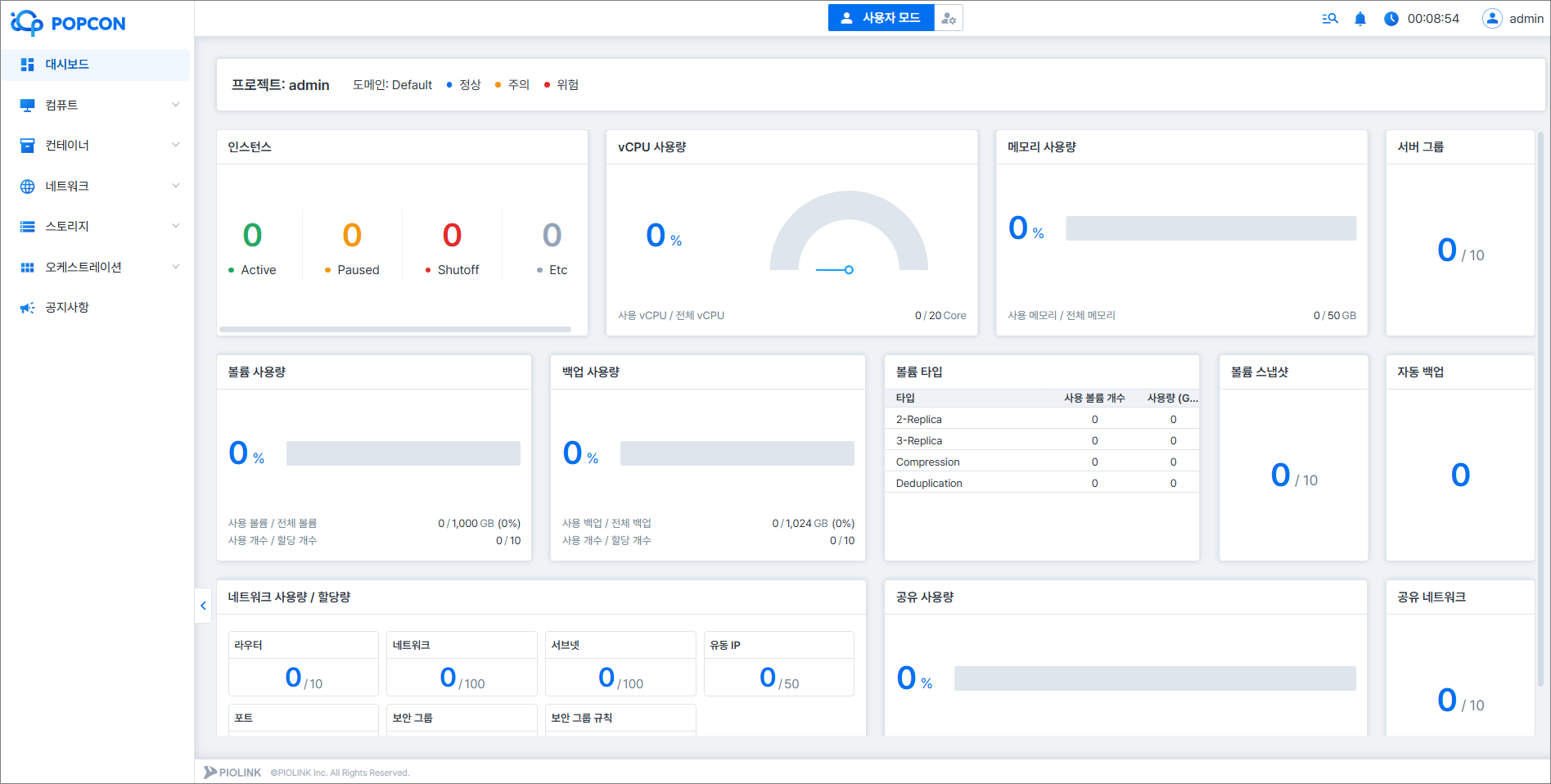Screen dimensions: 1551x784
Task: Click the POPCON logo icon
Action: [27, 23]
